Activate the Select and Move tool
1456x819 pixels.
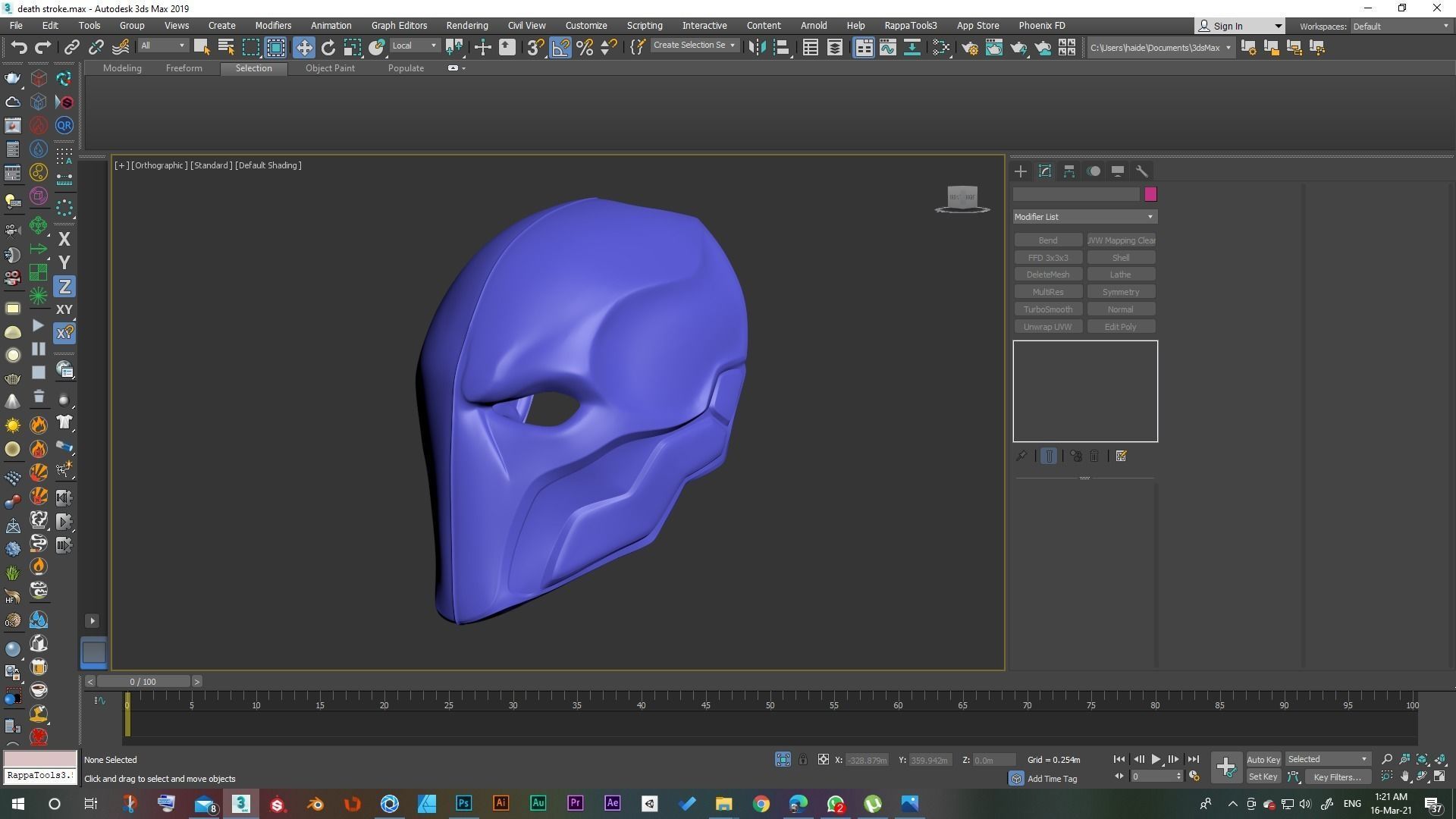click(x=303, y=48)
